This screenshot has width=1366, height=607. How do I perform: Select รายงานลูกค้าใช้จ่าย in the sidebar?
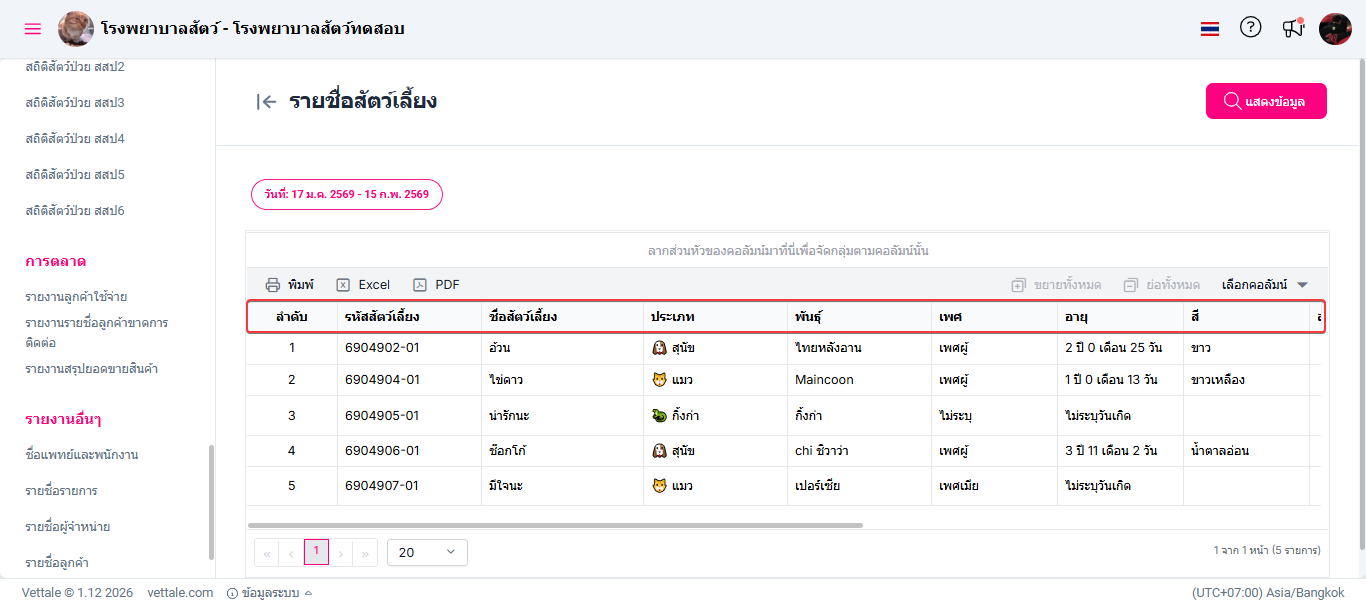[76, 297]
